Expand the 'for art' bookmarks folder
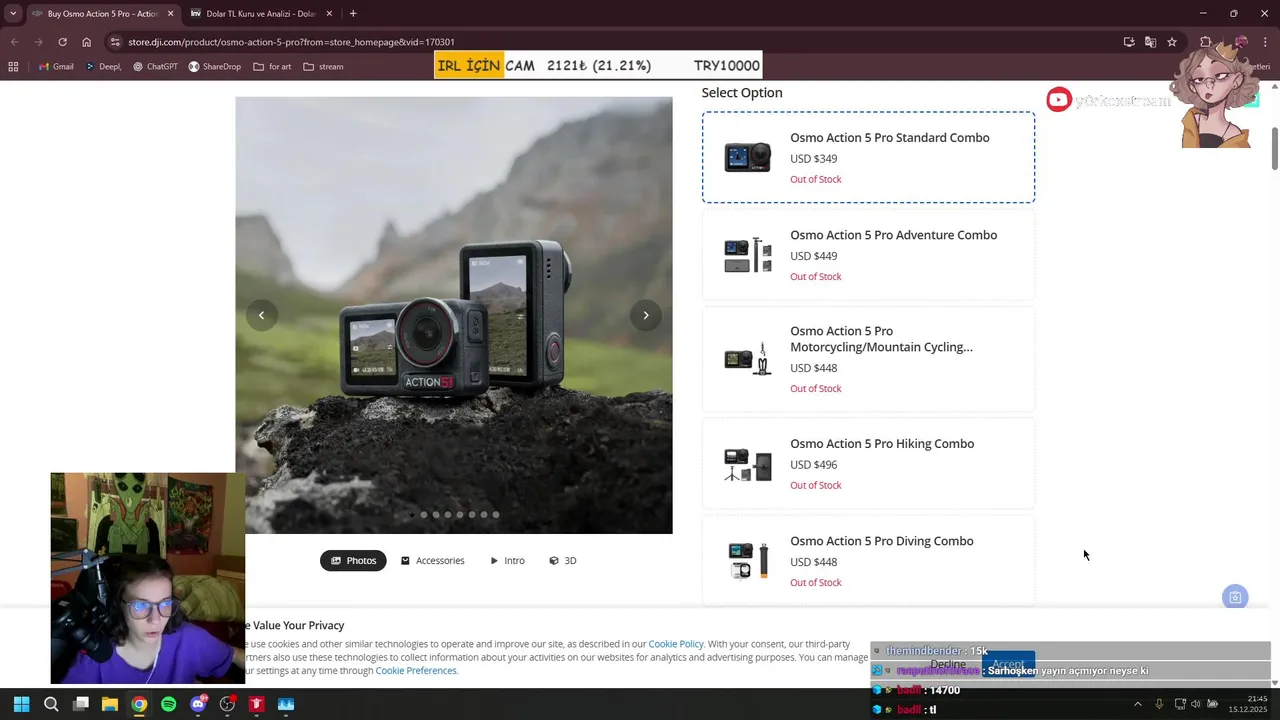 (x=272, y=67)
